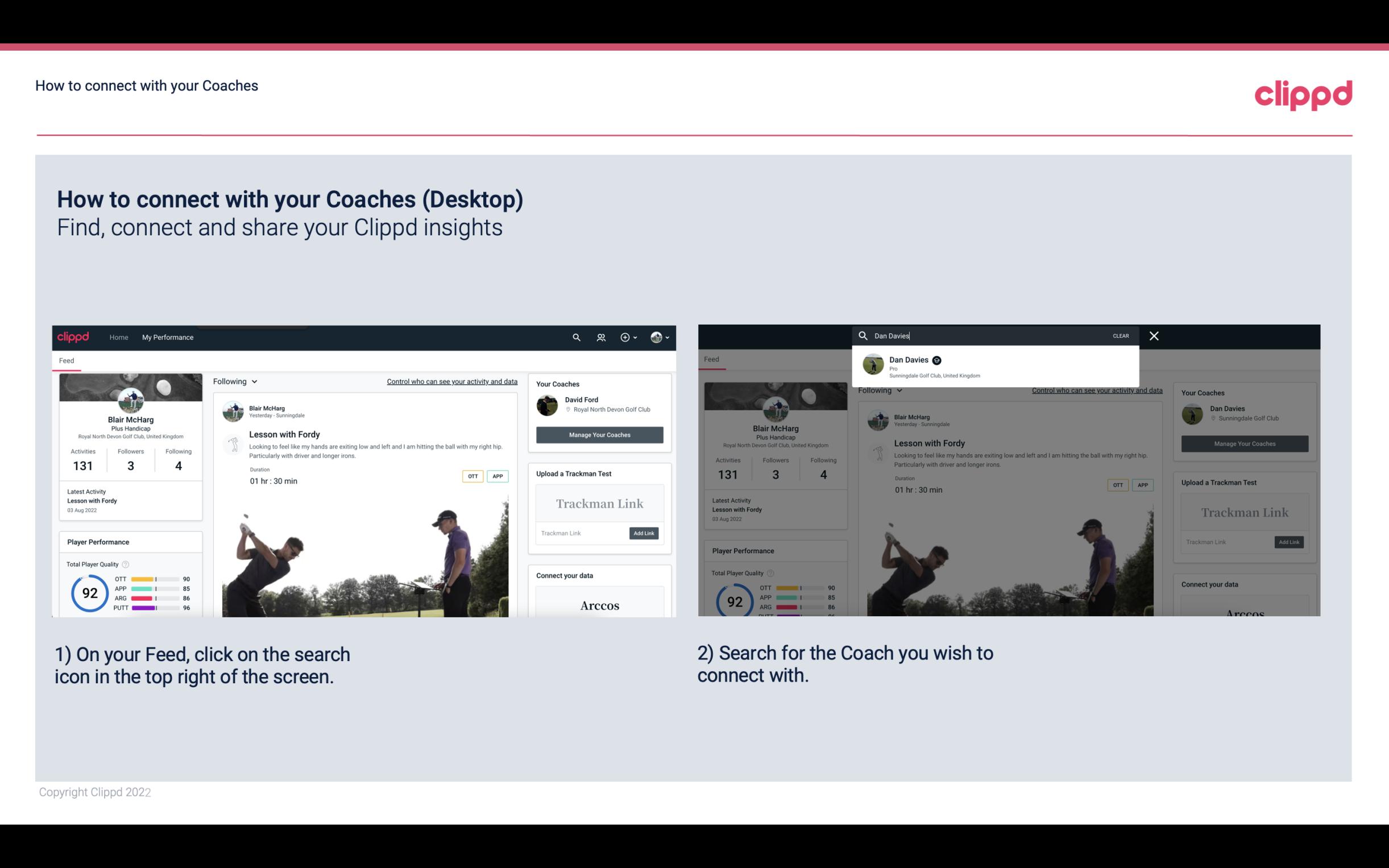1389x868 pixels.
Task: Click the globe/language icon in navbar
Action: tap(655, 337)
